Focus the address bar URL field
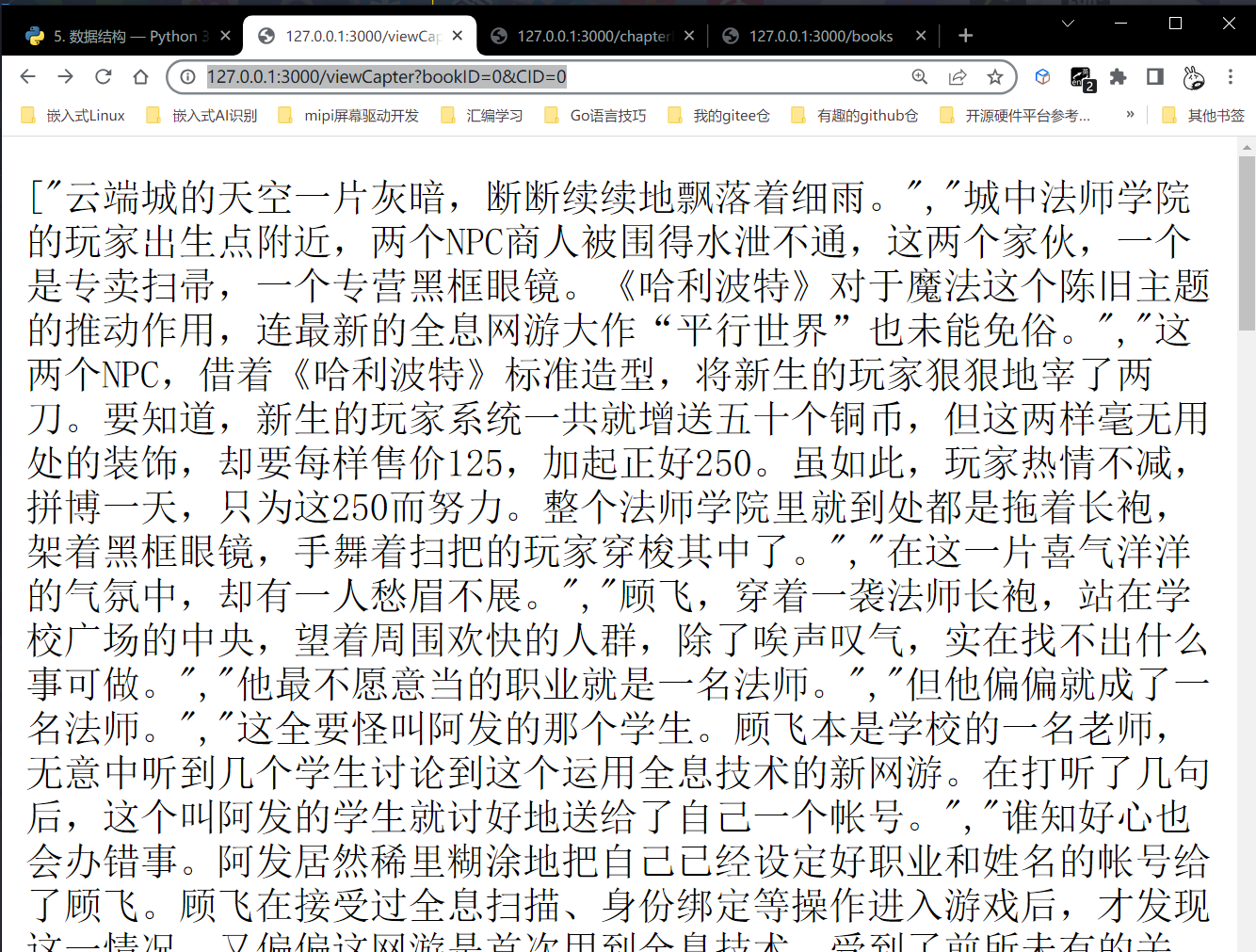The image size is (1256, 952). (556, 77)
